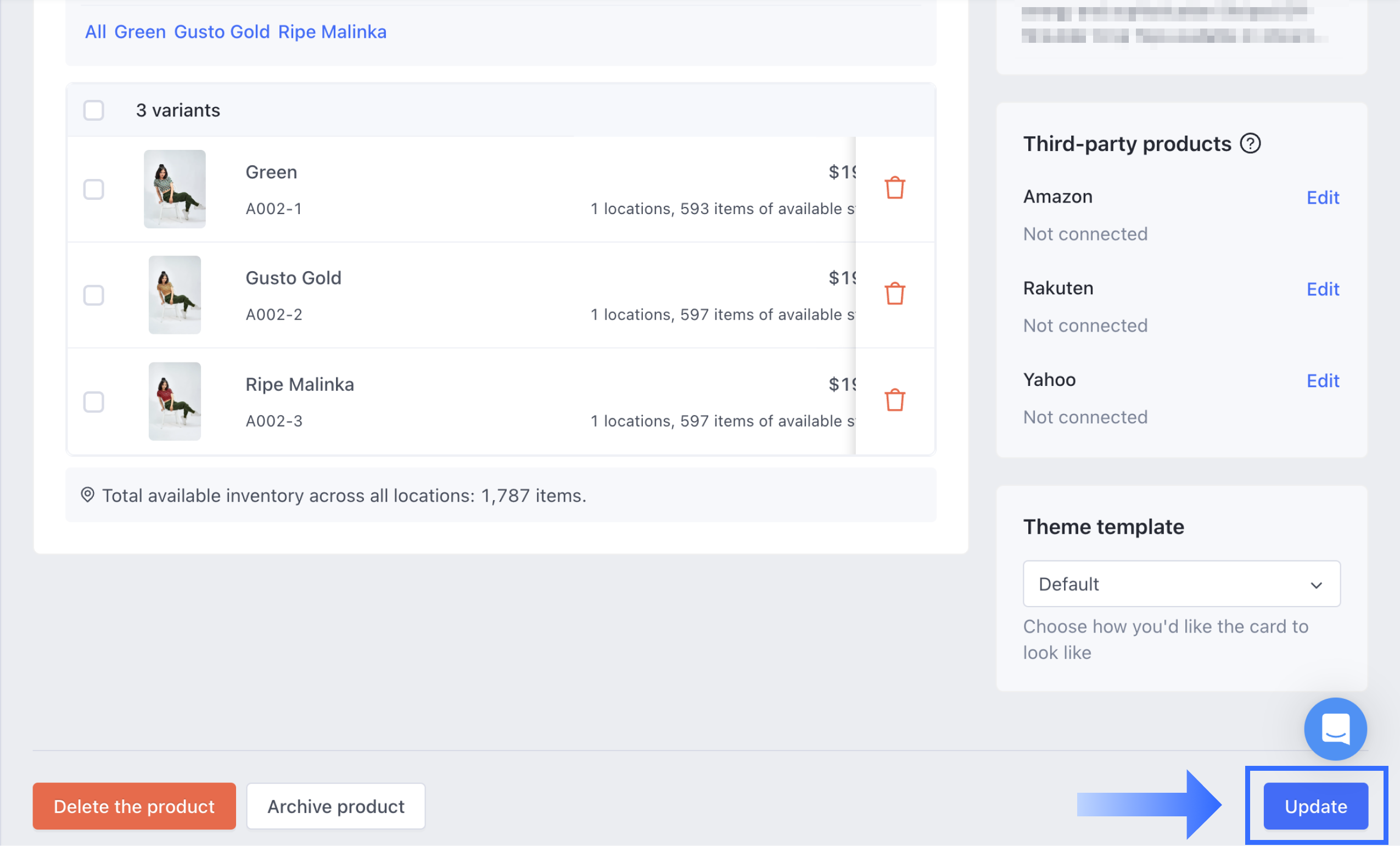
Task: Edit the Rakuten third-party connection
Action: 1322,289
